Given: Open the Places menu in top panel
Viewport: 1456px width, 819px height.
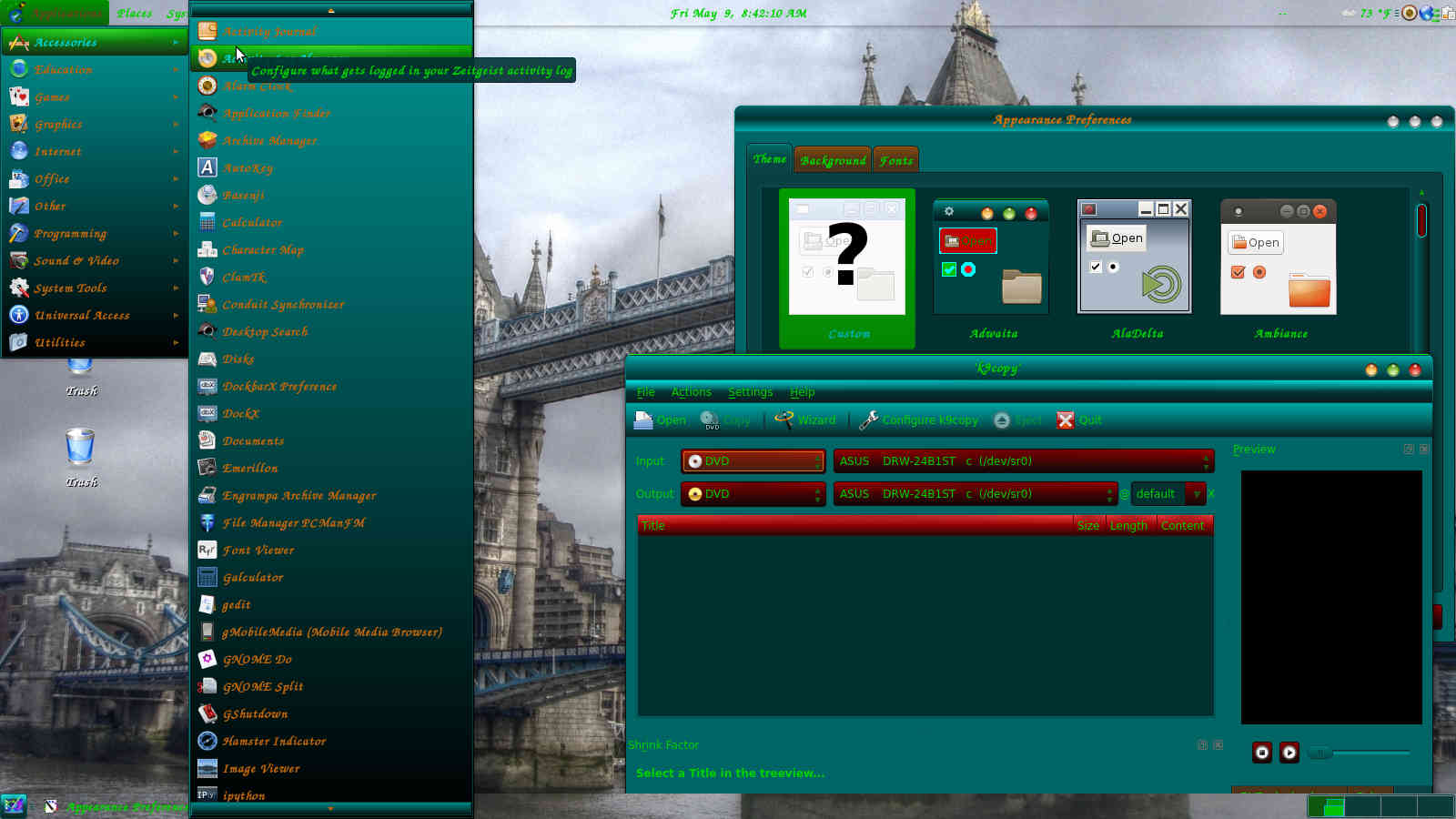Looking at the screenshot, I should 135,13.
